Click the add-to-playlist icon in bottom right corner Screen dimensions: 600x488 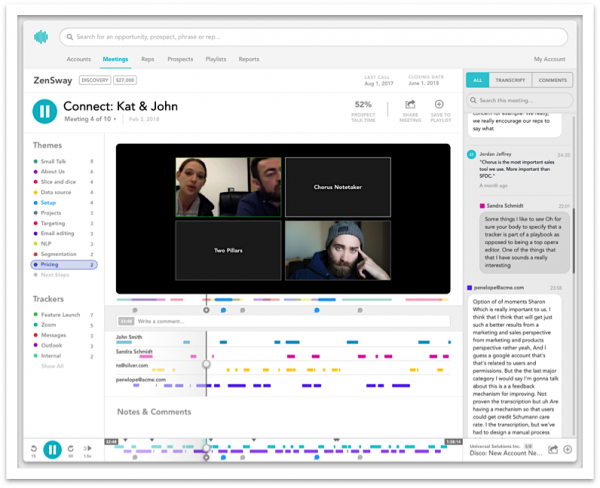coord(567,450)
